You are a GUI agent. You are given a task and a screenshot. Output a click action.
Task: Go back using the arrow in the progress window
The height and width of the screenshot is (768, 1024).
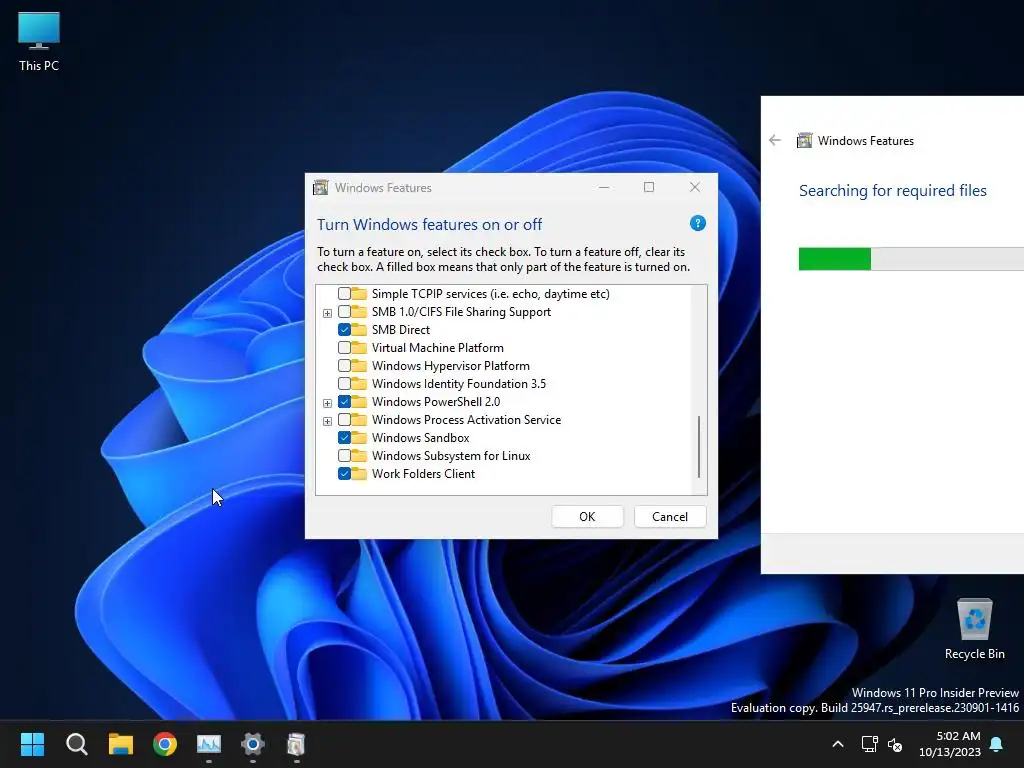click(775, 140)
